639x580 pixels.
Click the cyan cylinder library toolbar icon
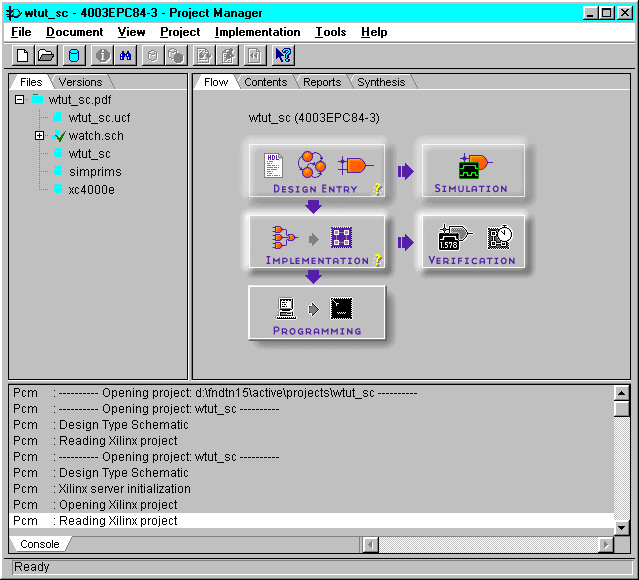74,55
